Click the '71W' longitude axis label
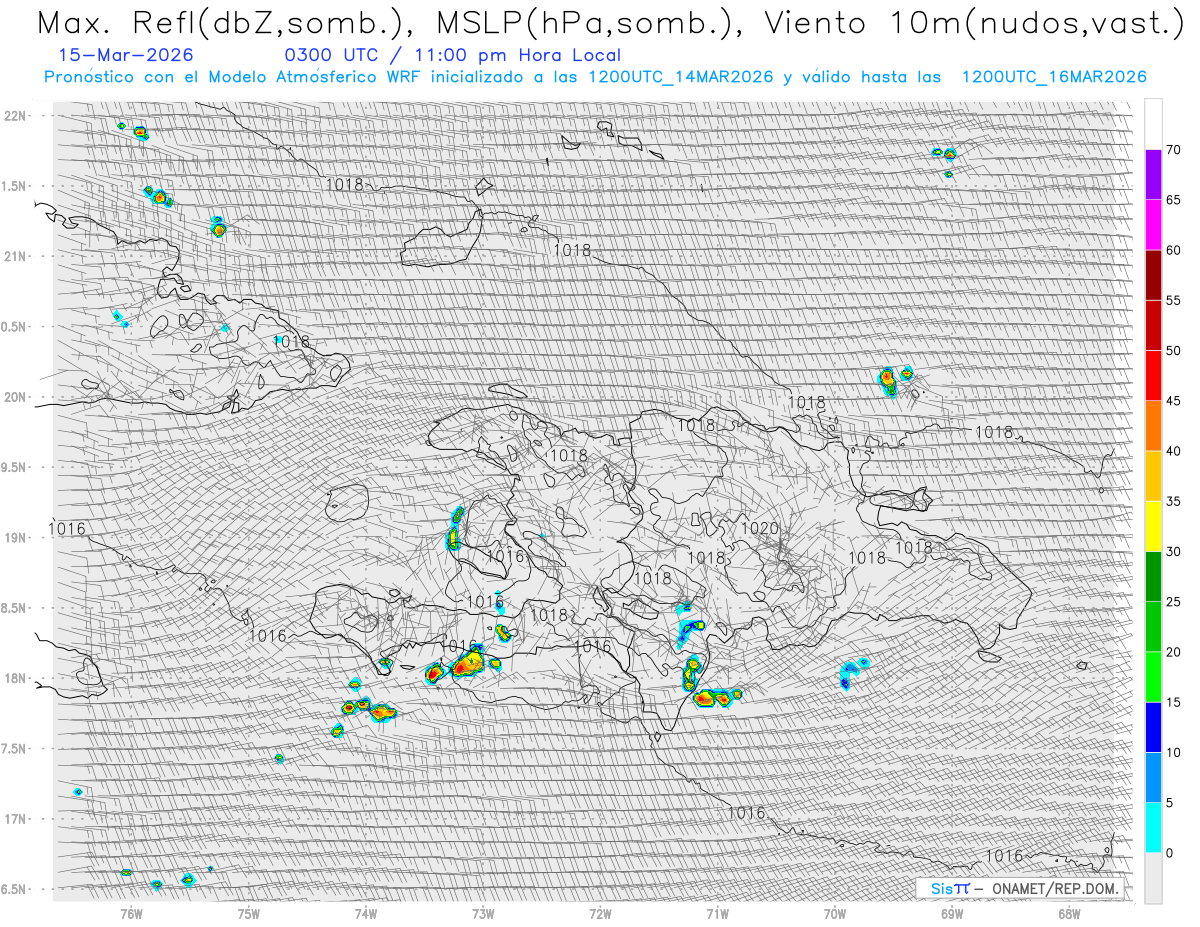 [x=717, y=914]
